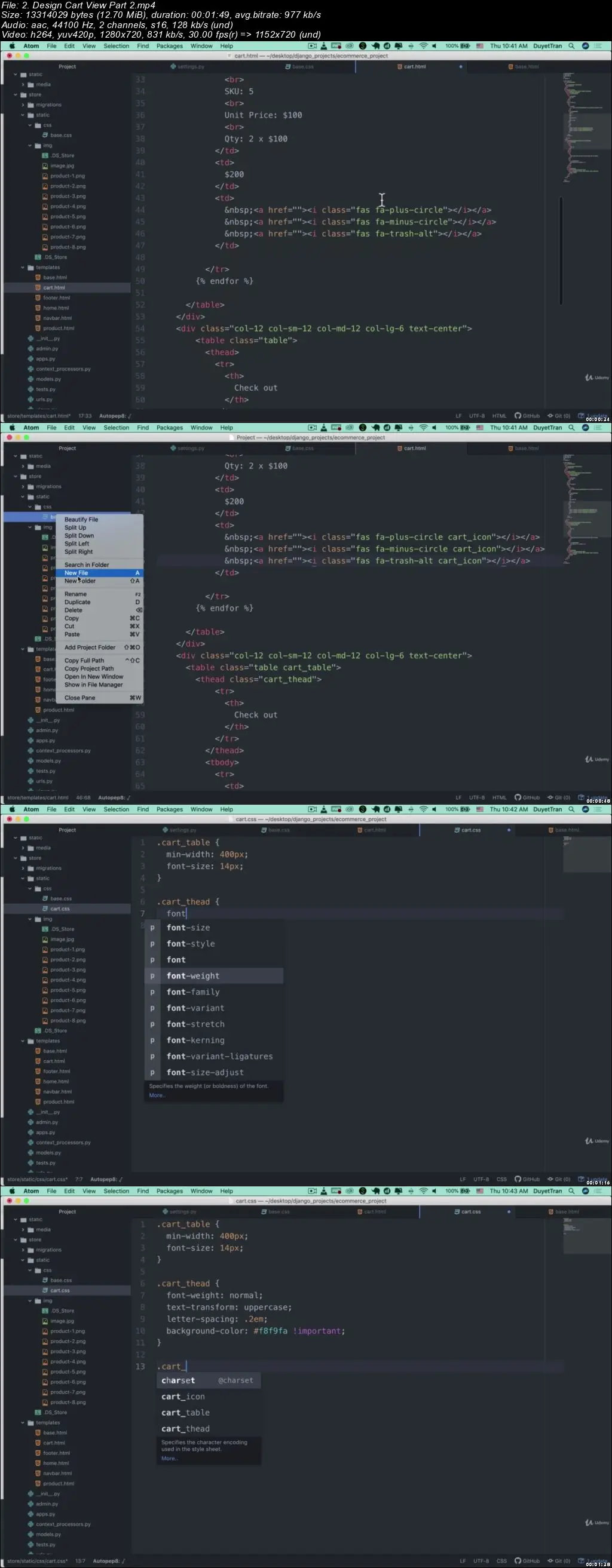Screen dimensions: 612x1568
Task: Click cursor position 17:33 in status bar
Action: click(x=85, y=416)
